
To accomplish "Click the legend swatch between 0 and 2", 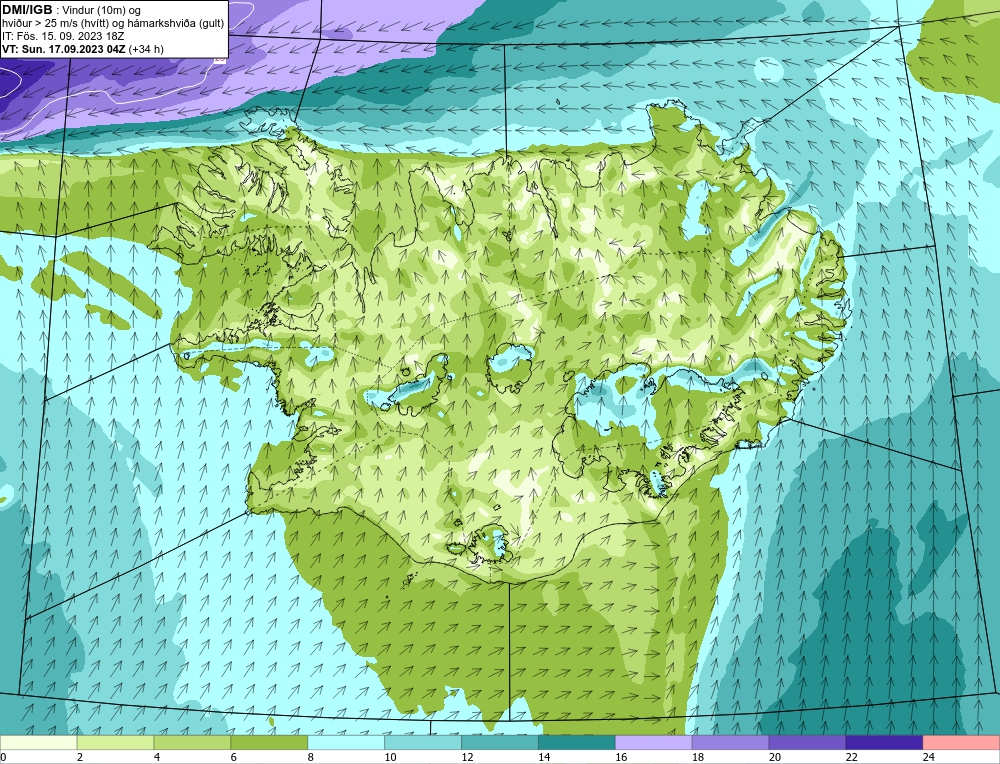I will [x=38, y=742].
